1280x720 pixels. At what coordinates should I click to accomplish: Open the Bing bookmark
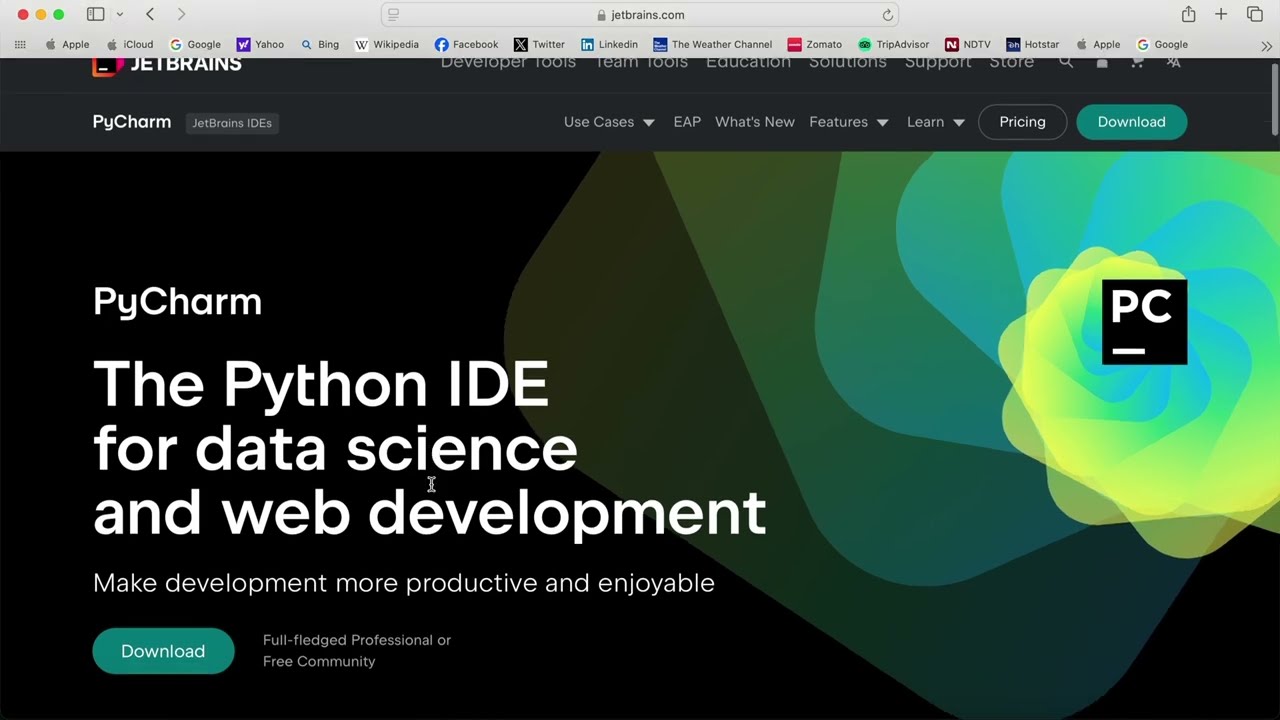click(320, 44)
